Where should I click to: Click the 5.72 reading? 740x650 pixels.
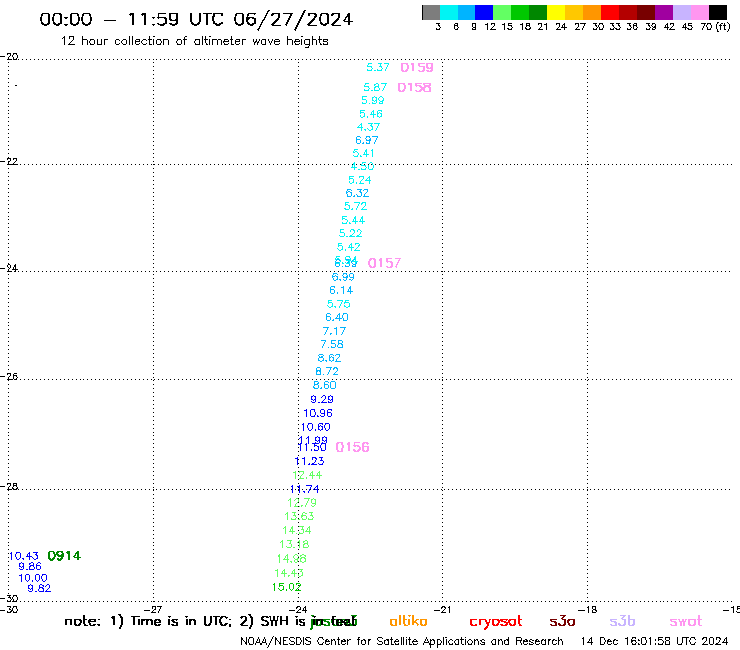tap(355, 206)
